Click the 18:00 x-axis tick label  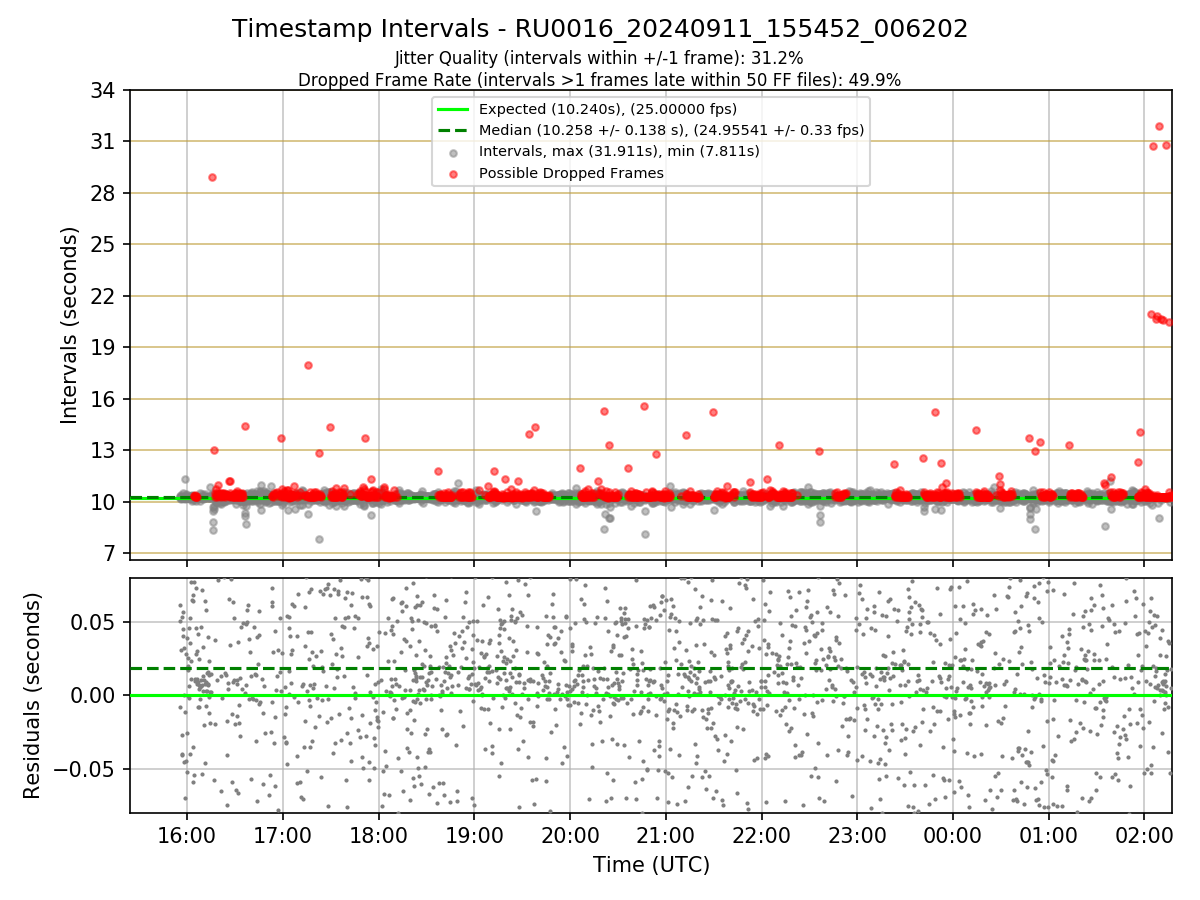coord(378,834)
